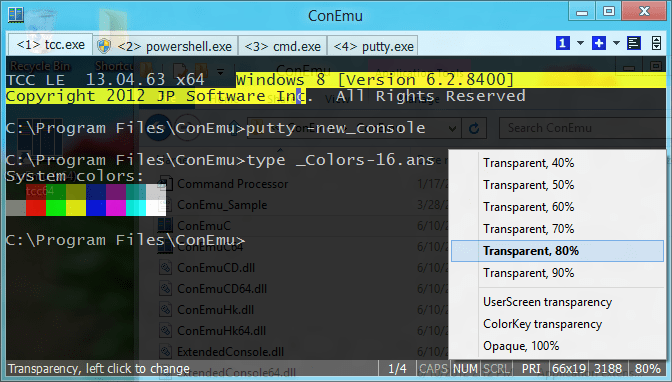Expand the active console list dropdown arrow

(x=580, y=43)
